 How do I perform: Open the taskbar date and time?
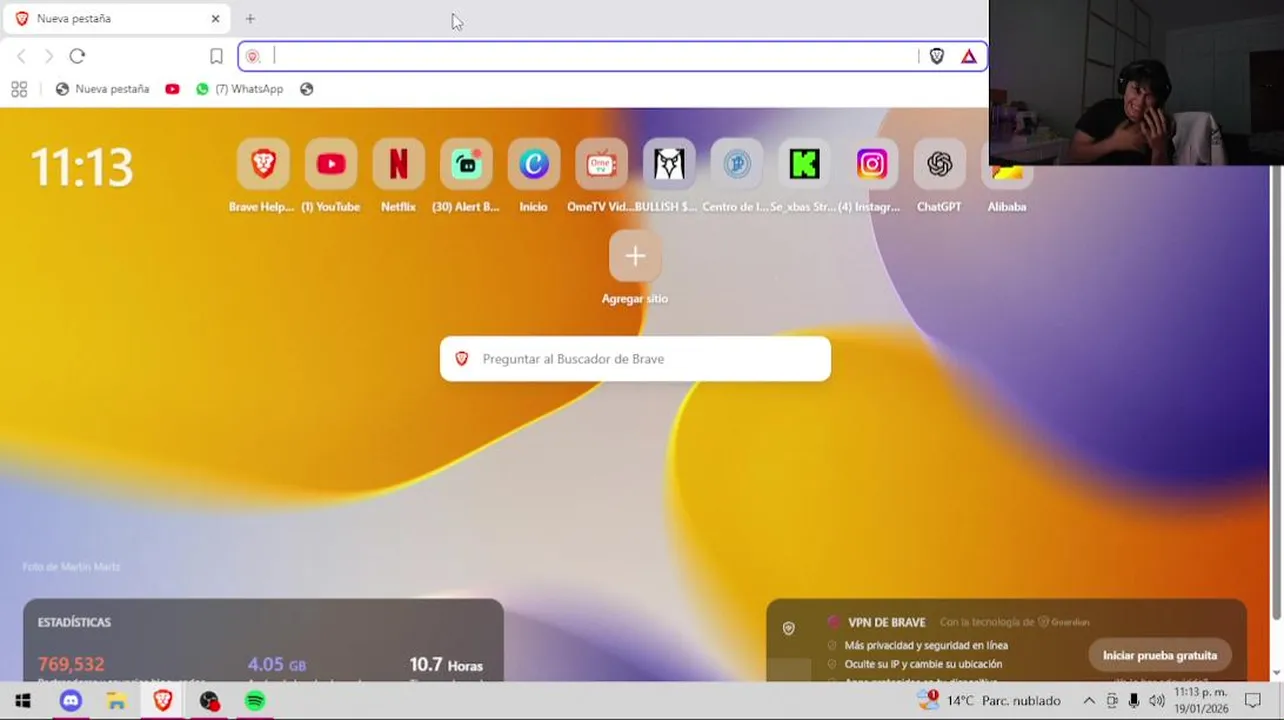pyautogui.click(x=1200, y=700)
